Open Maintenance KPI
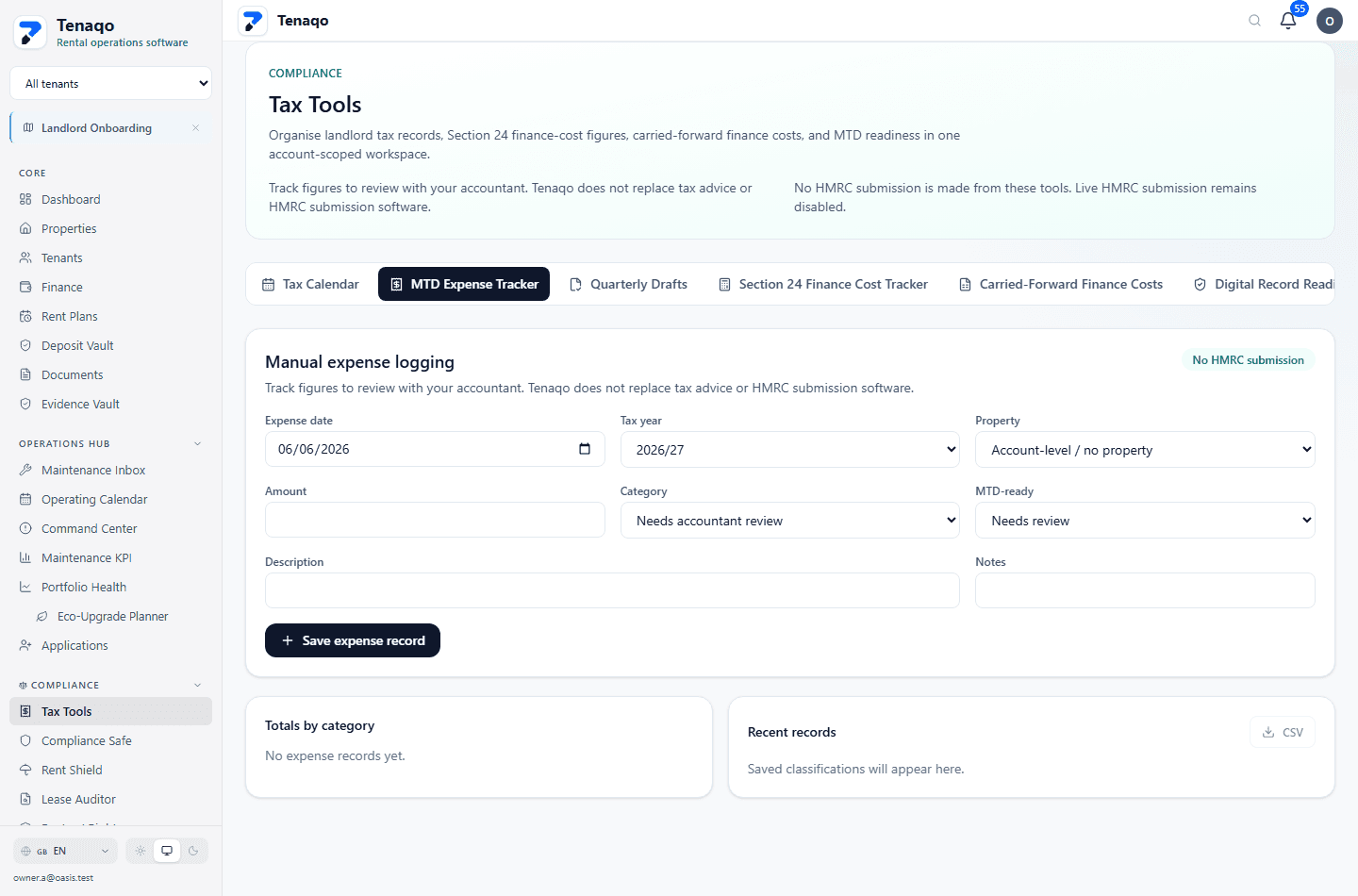This screenshot has height=896, width=1358. pos(111,558)
